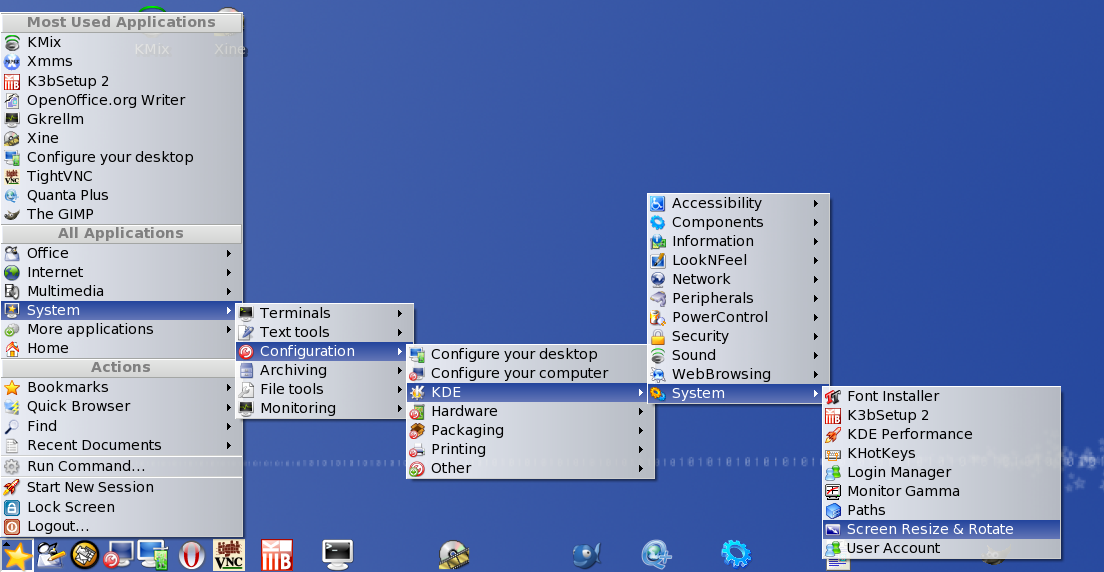Open TightVNC from the Most Used list
Screen dimensions: 1104x572
(x=122, y=176)
